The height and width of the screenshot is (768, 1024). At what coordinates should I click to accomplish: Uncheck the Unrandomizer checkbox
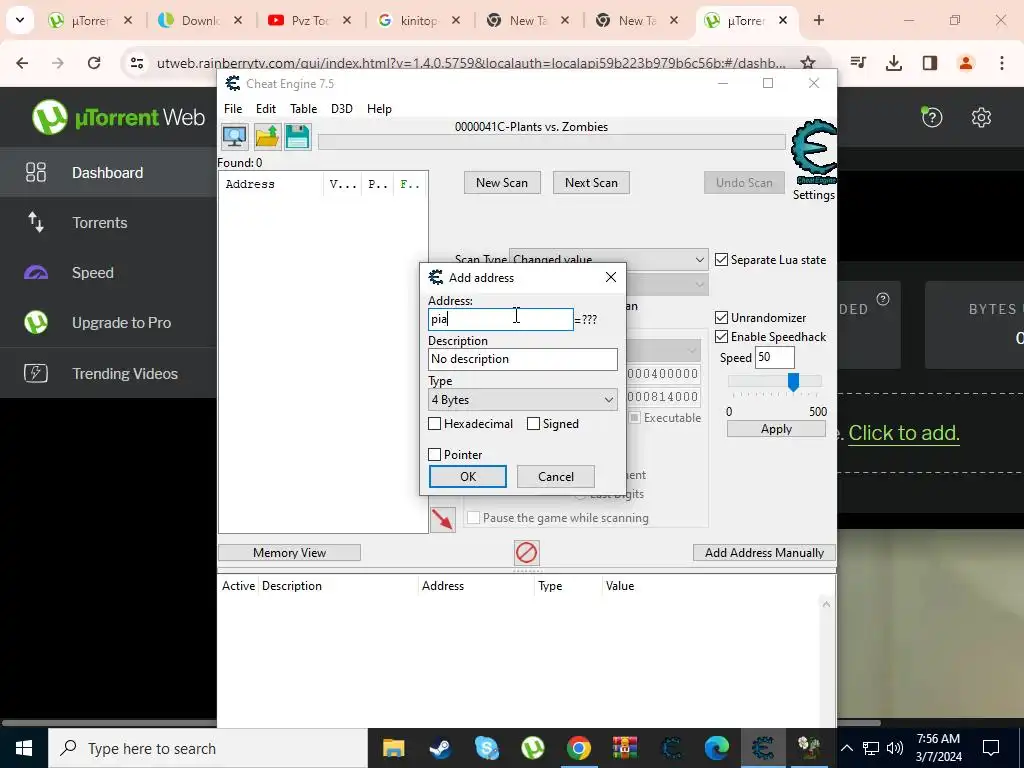pyautogui.click(x=722, y=318)
